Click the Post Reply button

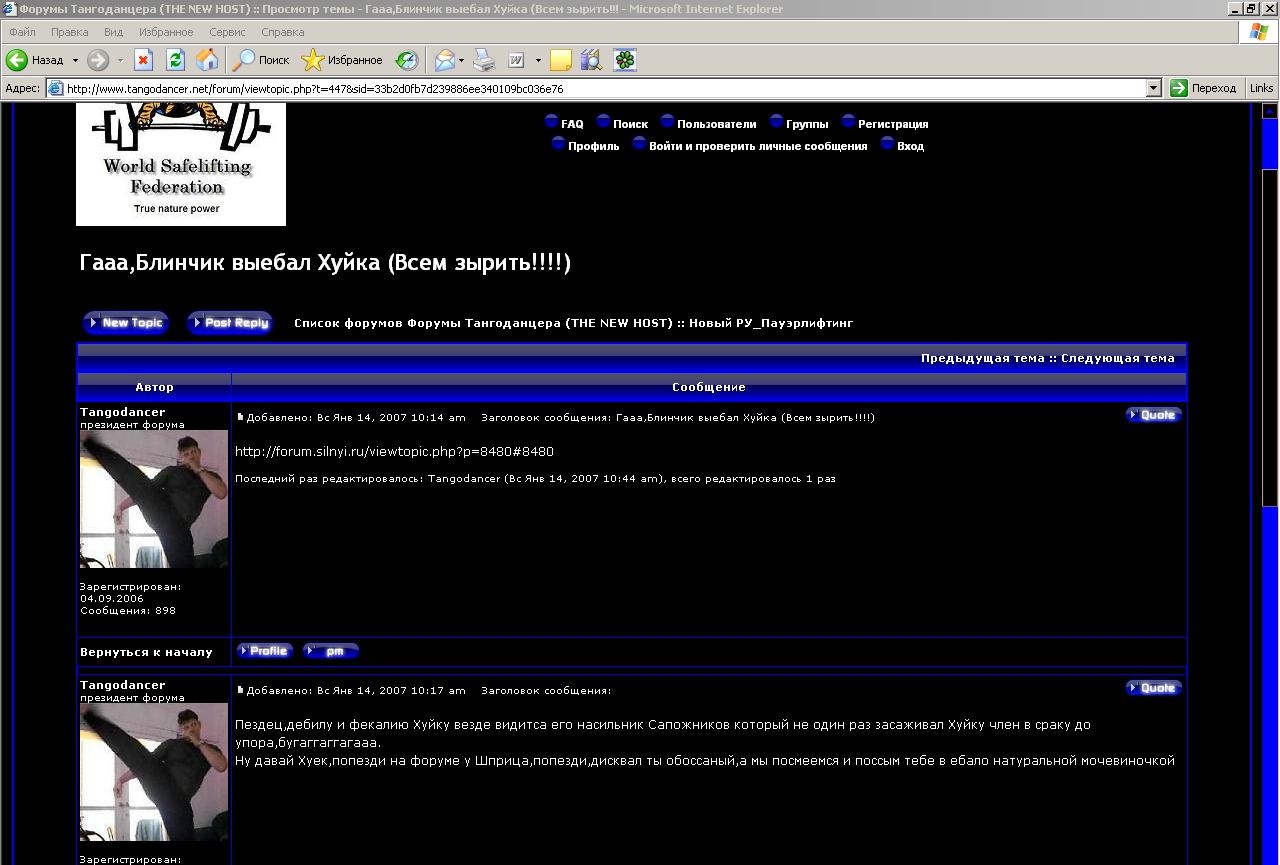coord(230,323)
